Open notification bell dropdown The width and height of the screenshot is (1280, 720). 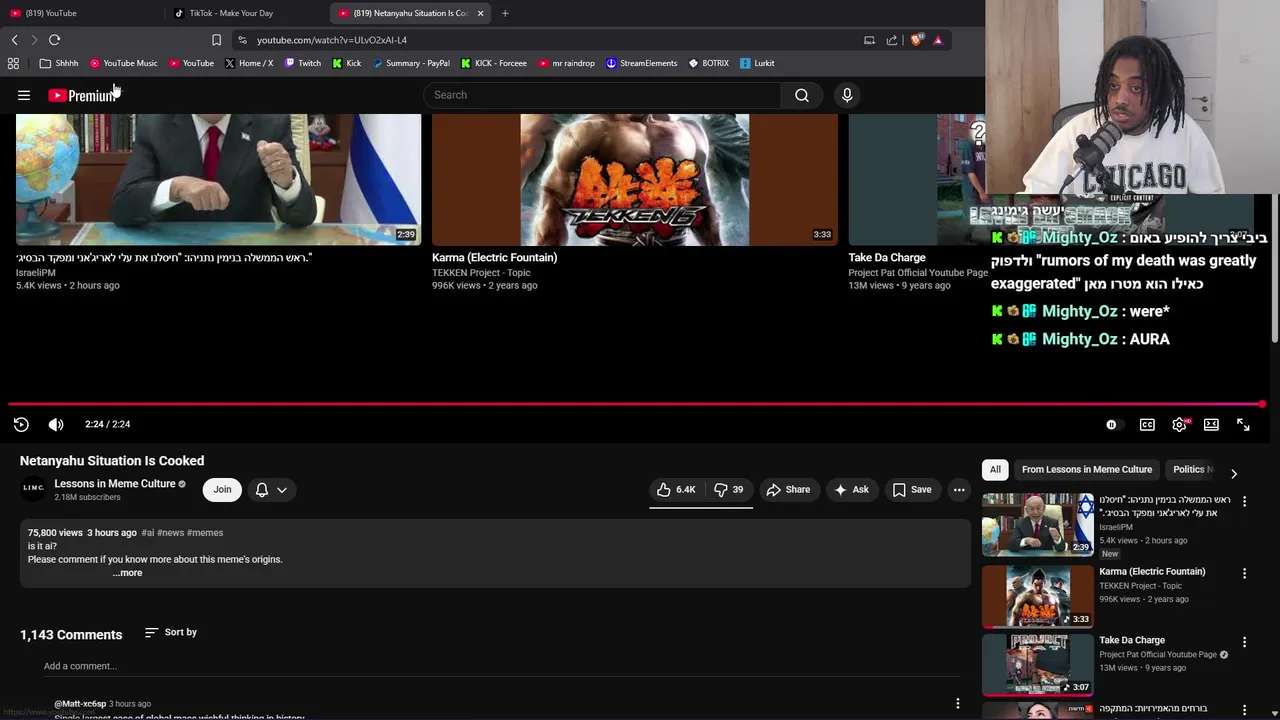coord(271,490)
